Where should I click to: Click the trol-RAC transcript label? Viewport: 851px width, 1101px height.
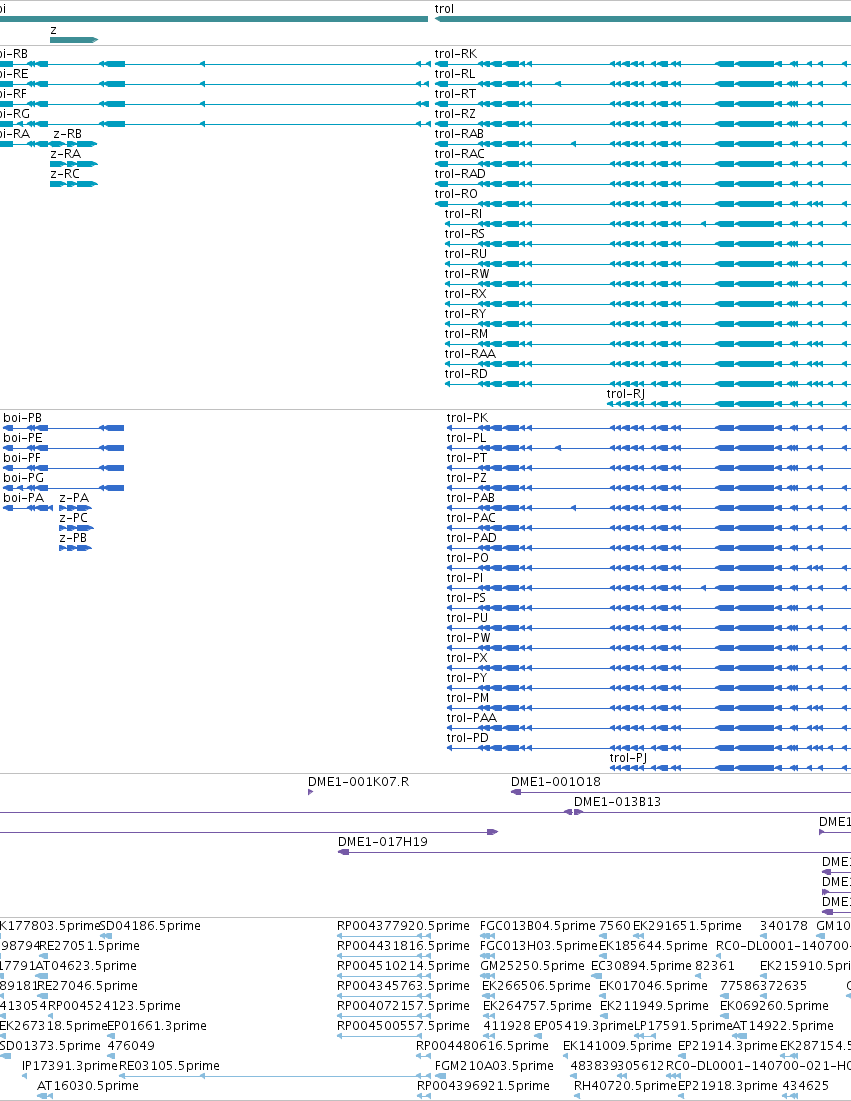tap(459, 154)
